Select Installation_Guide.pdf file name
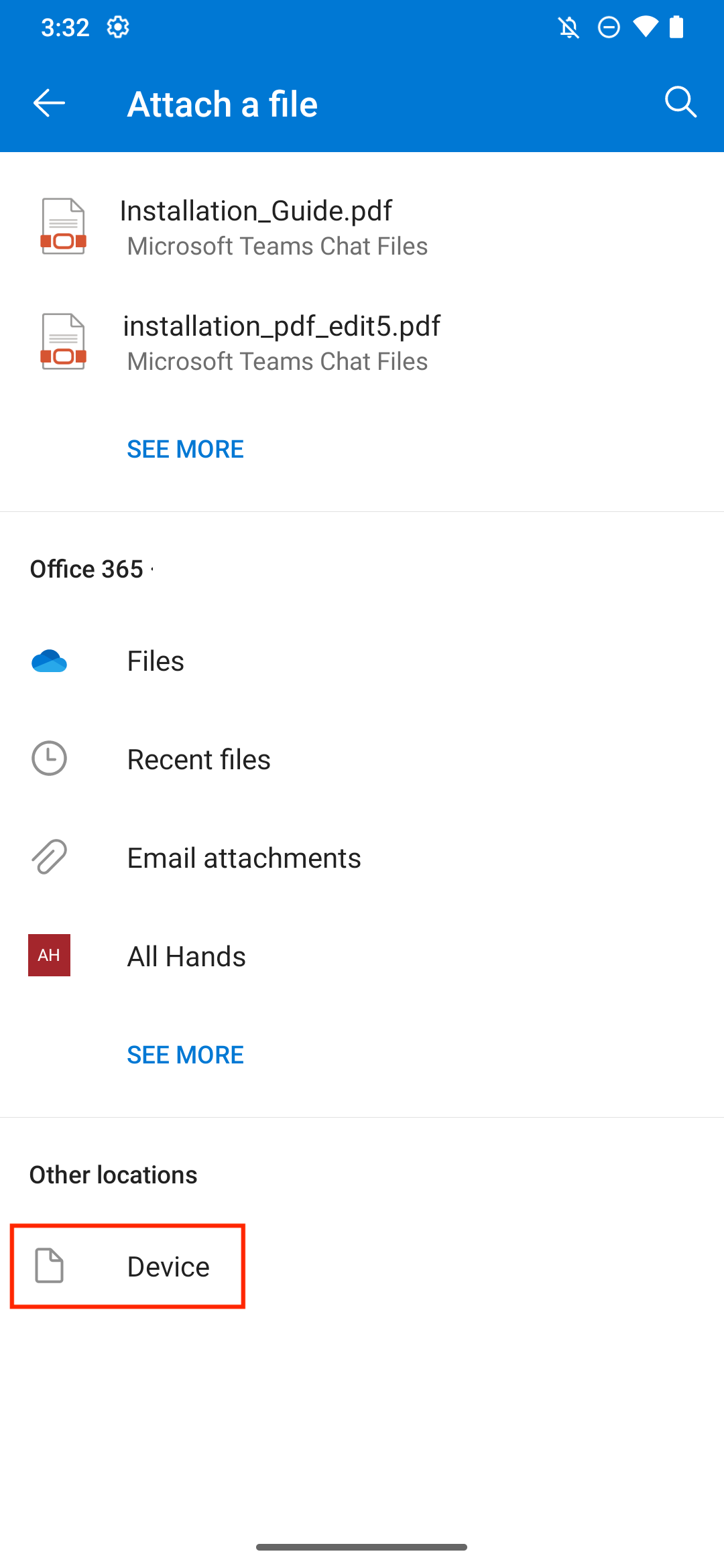Viewport: 724px width, 1568px height. coord(256,210)
